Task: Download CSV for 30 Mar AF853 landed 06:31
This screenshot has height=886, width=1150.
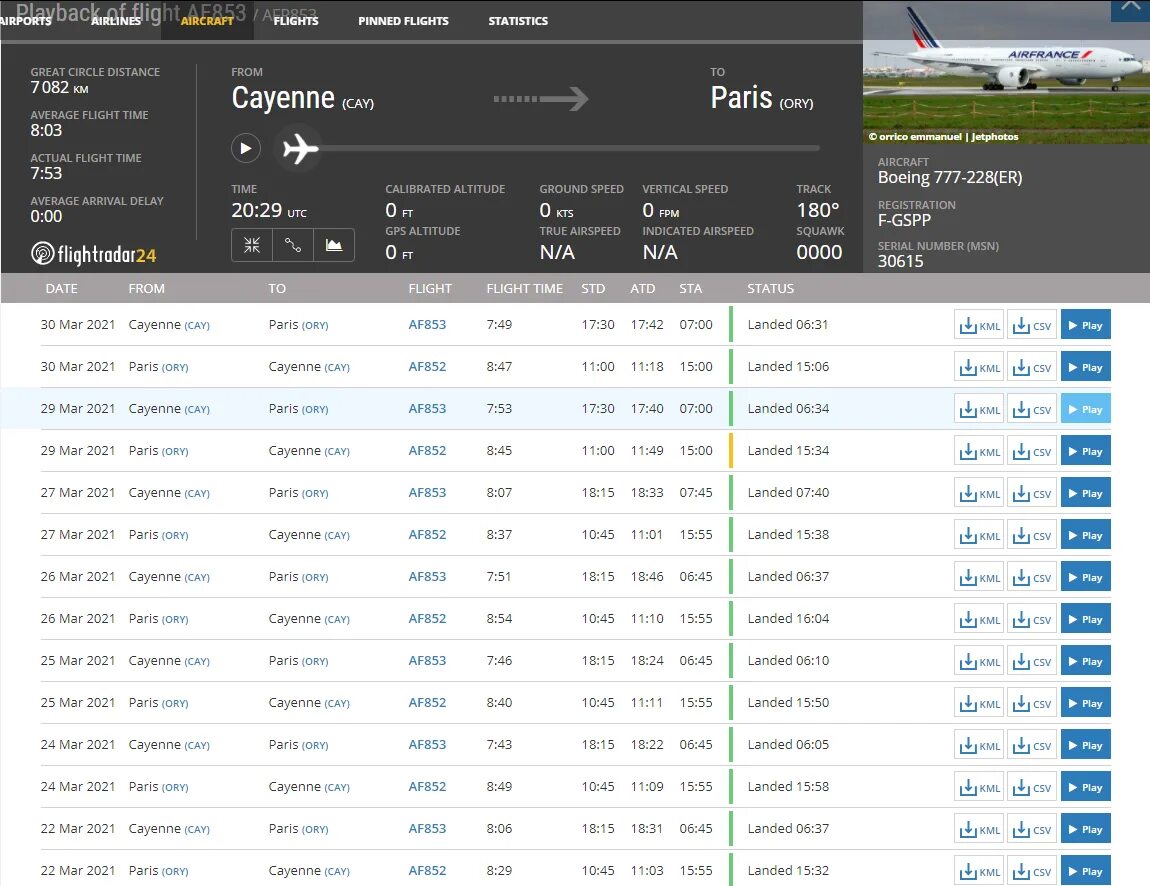Action: (1032, 326)
